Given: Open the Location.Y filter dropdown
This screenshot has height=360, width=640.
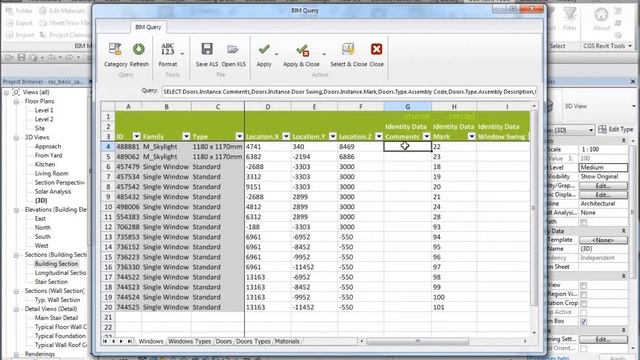Looking at the screenshot, I should tap(333, 136).
